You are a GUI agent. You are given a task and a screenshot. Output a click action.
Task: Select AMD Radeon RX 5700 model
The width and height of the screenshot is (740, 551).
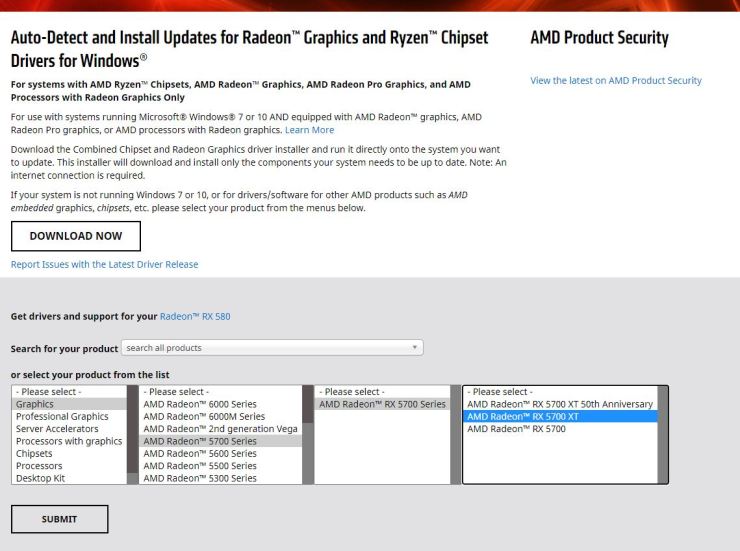(560, 428)
